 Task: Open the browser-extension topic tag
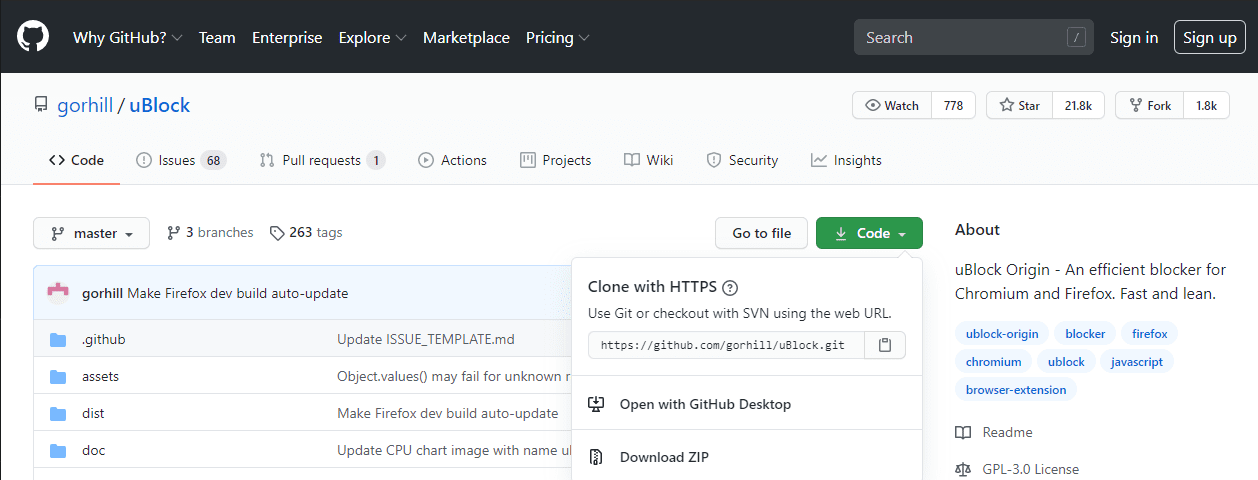[1016, 389]
